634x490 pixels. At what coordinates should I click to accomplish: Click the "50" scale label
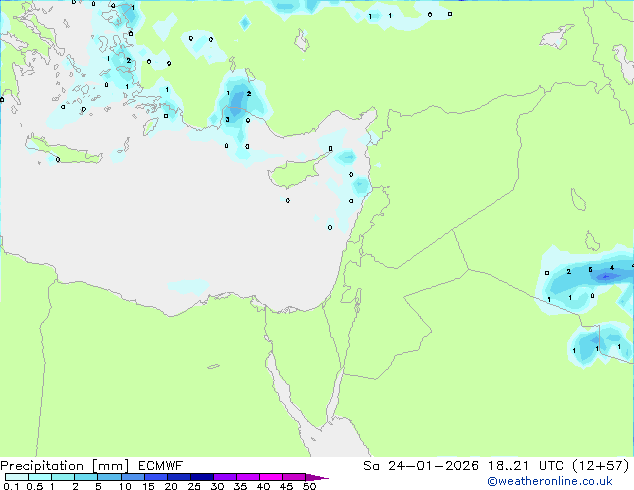pos(309,486)
